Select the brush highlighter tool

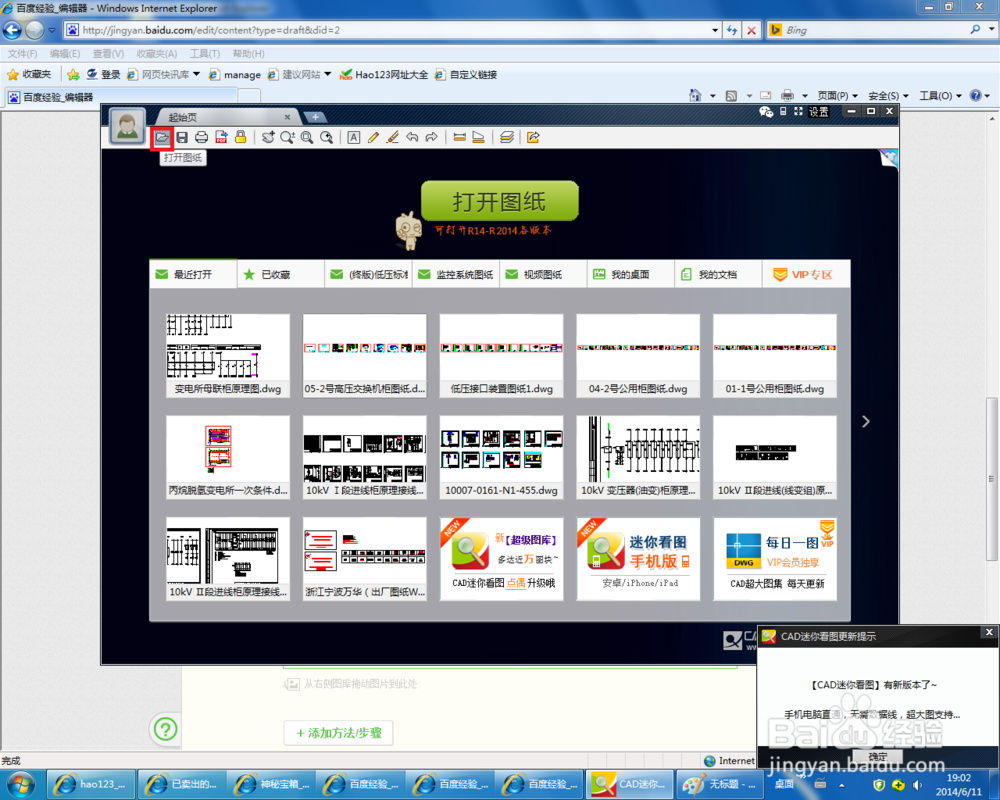(393, 137)
